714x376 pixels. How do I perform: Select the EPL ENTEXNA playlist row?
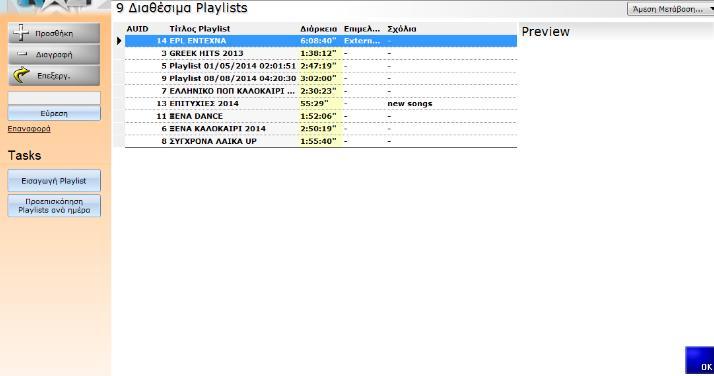tap(321, 41)
